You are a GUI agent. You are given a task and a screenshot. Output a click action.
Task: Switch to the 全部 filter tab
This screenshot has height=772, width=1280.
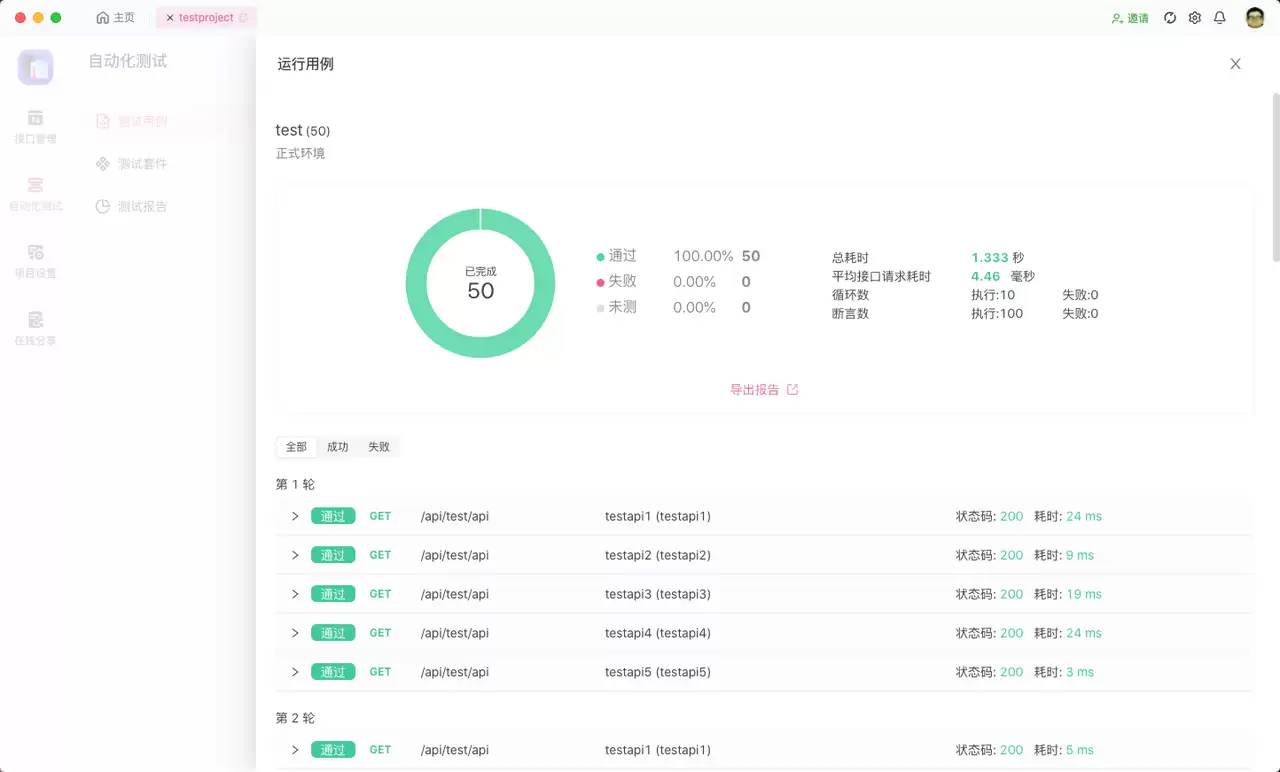296,447
